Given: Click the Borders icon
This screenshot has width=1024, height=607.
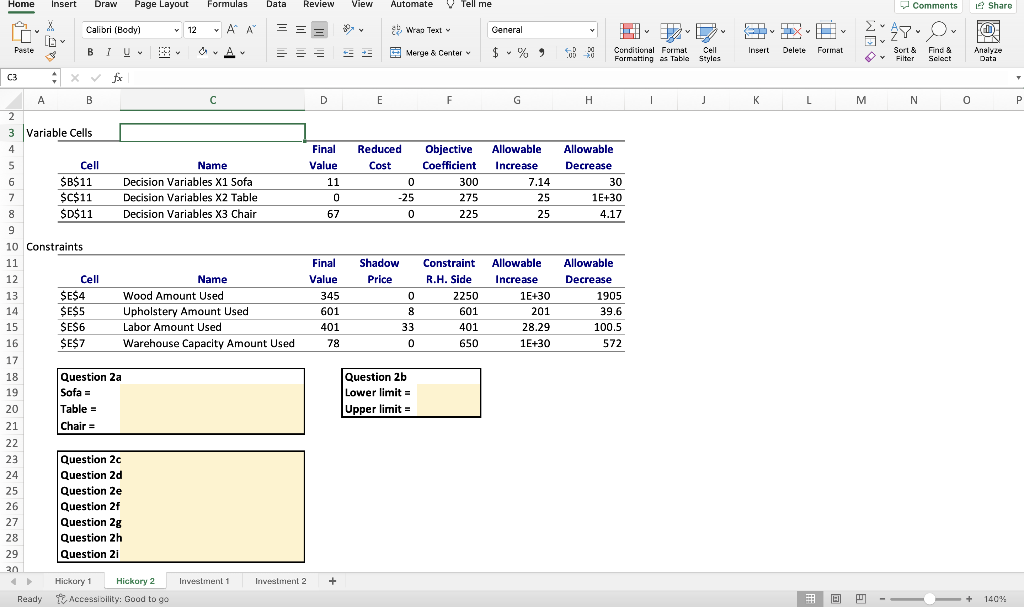Looking at the screenshot, I should coord(165,52).
